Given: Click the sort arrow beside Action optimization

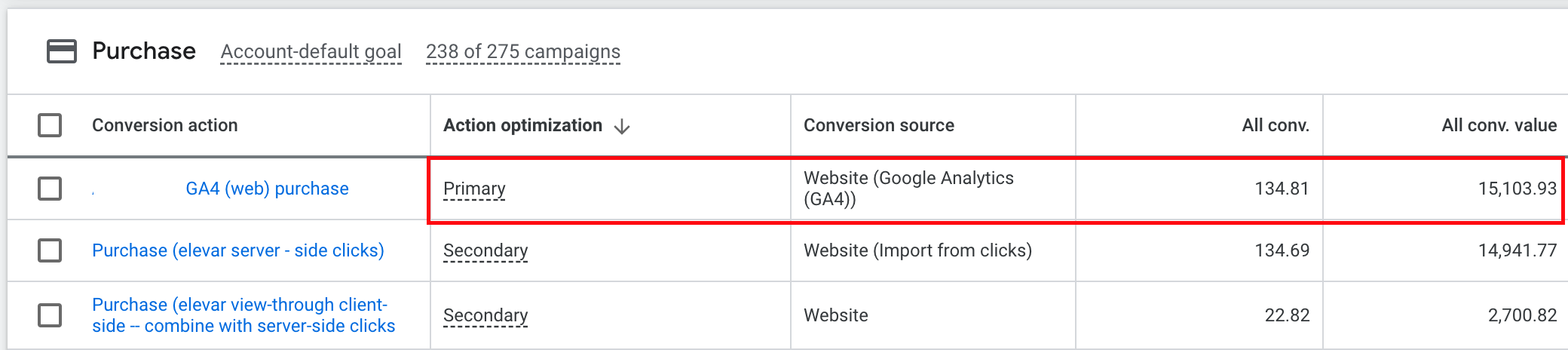Looking at the screenshot, I should (622, 126).
